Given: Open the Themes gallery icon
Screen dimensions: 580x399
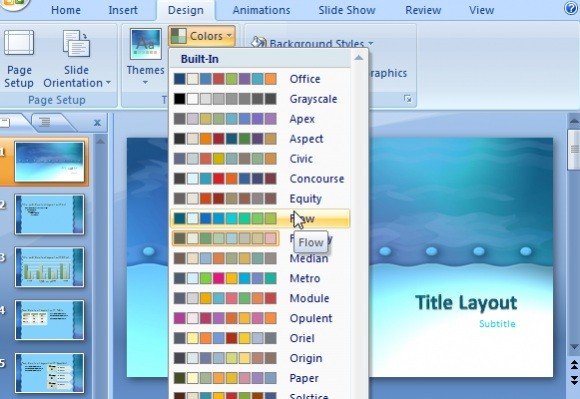Looking at the screenshot, I should (x=146, y=44).
